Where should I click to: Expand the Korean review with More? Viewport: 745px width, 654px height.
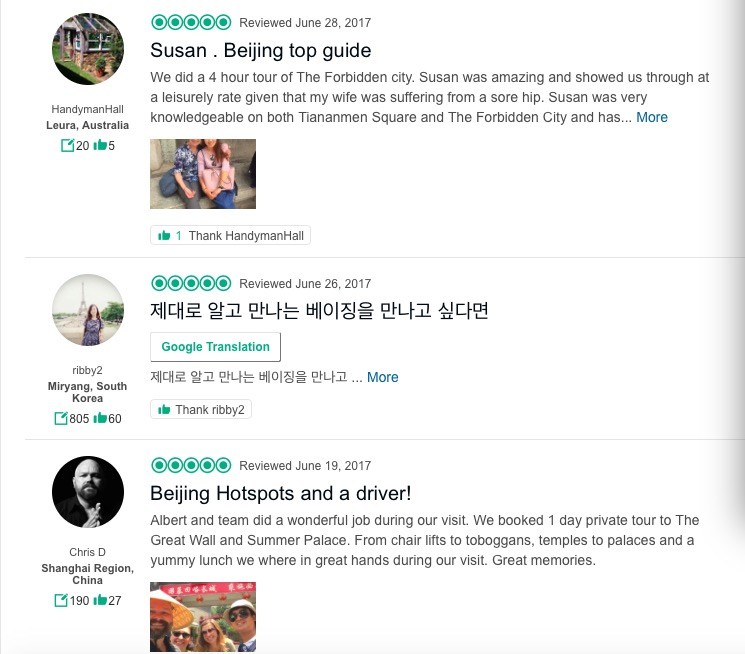382,377
